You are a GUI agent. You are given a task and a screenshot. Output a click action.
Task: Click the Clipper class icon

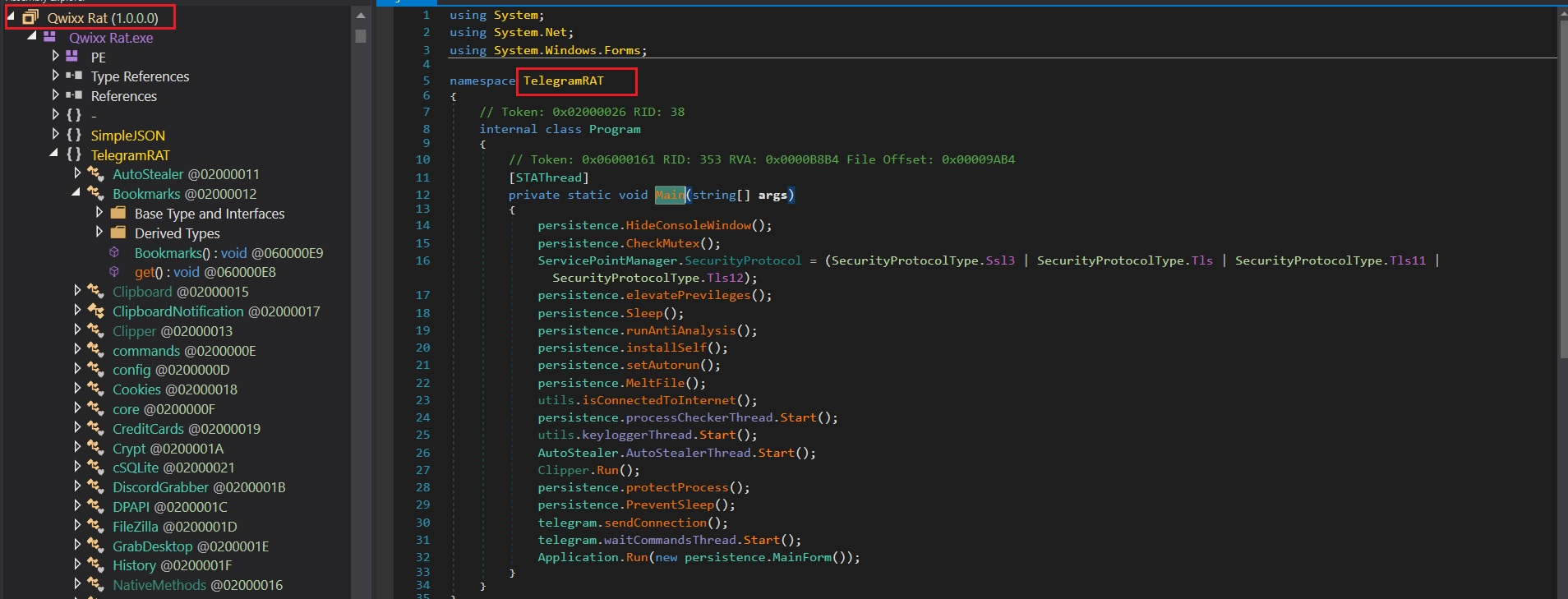click(95, 330)
